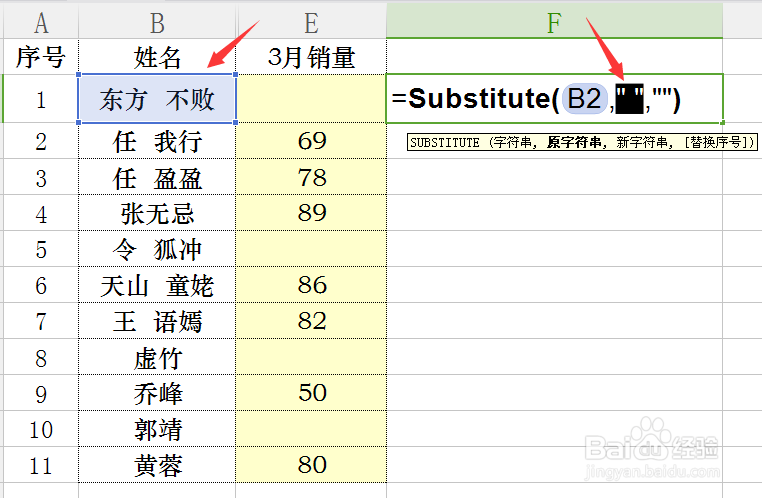Select column A header
The height and width of the screenshot is (498, 762).
click(41, 22)
